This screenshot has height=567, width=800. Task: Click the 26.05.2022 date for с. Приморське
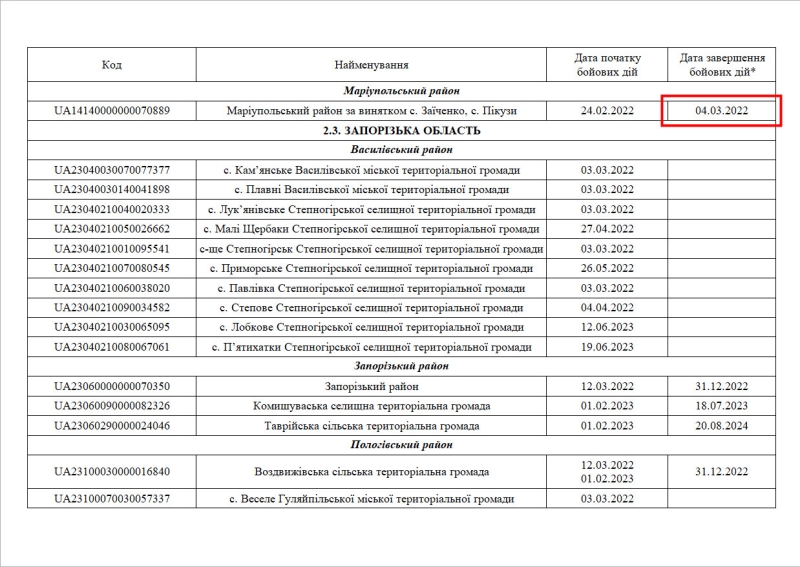point(607,268)
